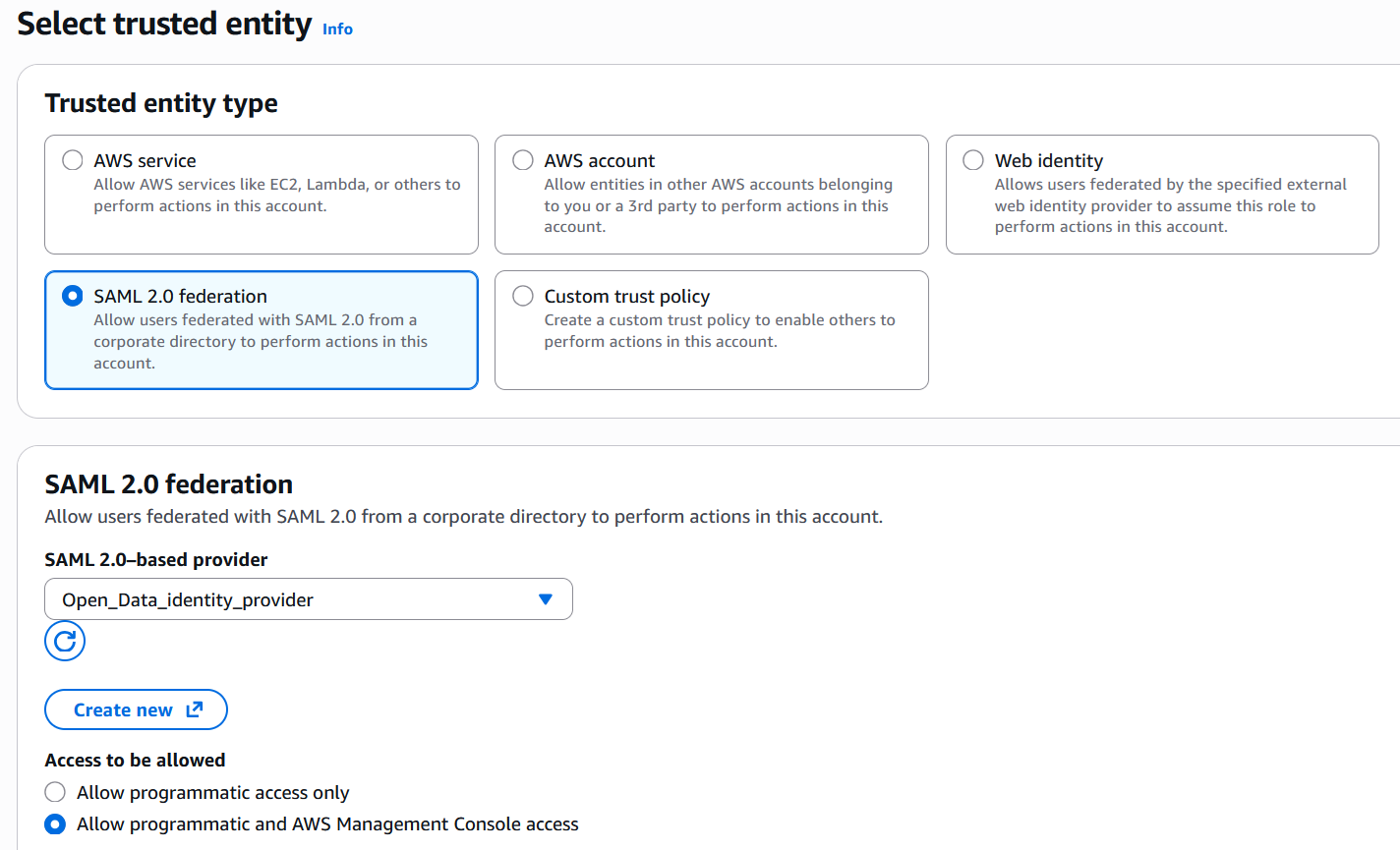1400x850 pixels.
Task: Click the AWS account tile description
Action: (718, 205)
